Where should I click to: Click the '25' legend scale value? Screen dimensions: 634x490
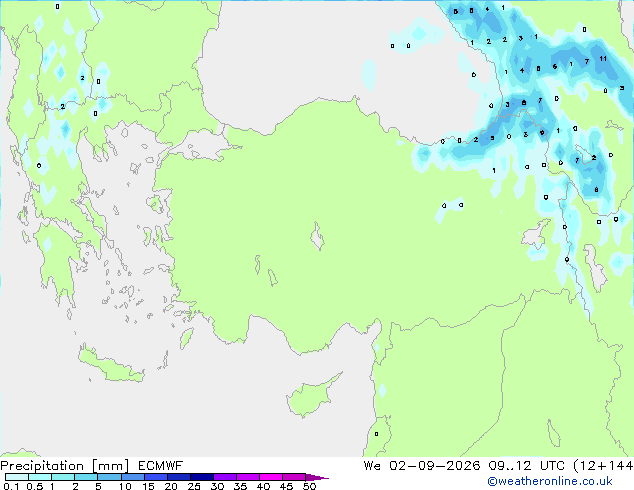pyautogui.click(x=194, y=486)
